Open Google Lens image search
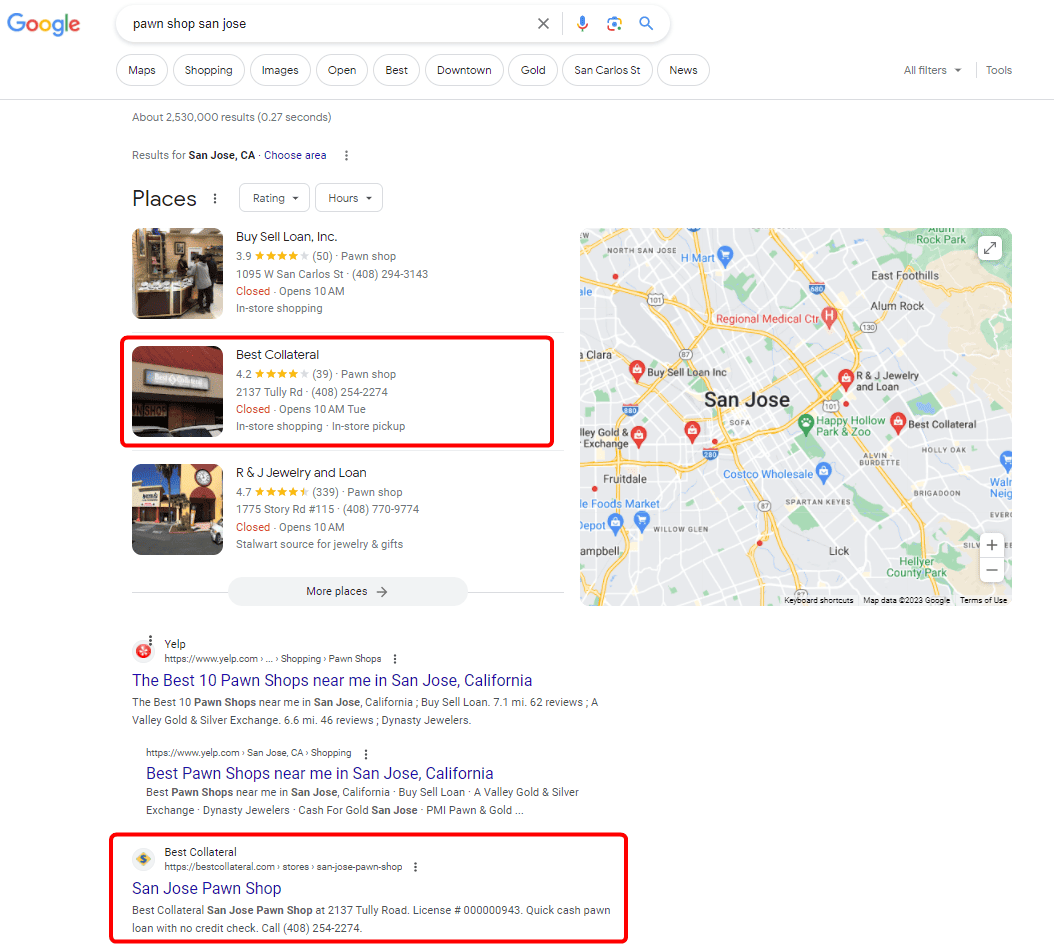 [x=614, y=23]
